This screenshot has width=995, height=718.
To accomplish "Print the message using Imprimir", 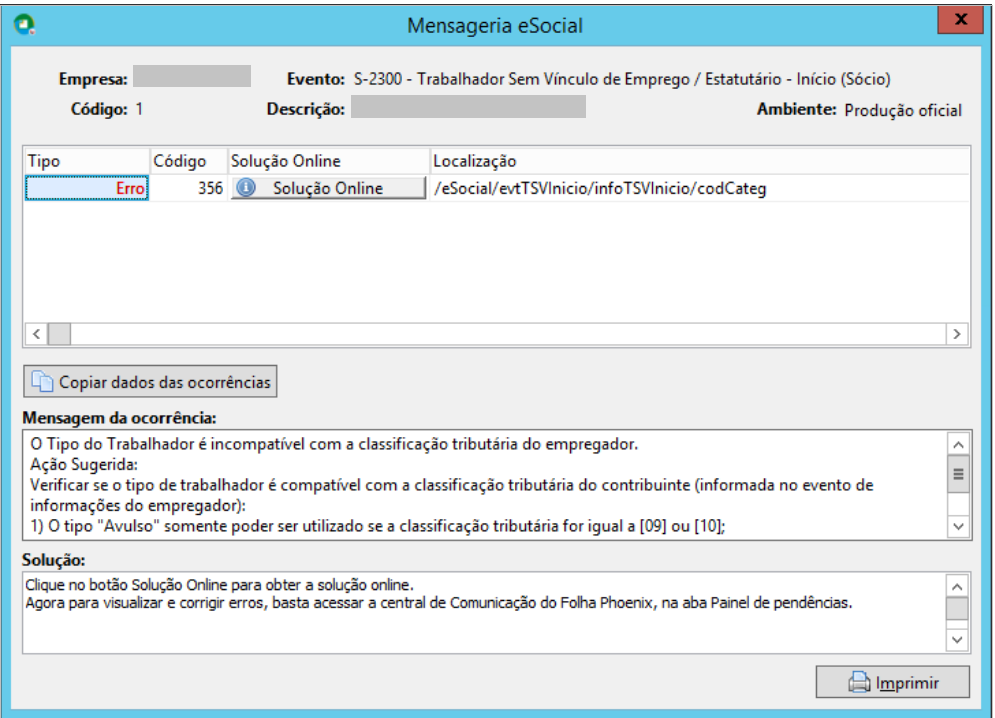I will pyautogui.click(x=892, y=682).
